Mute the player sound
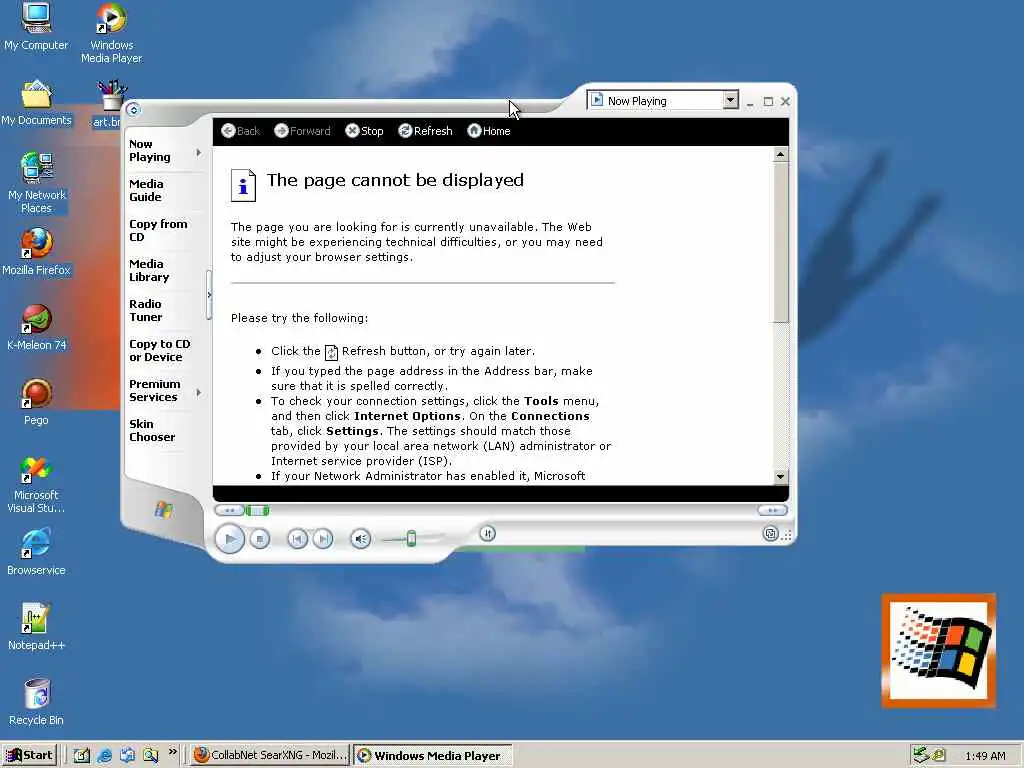 tap(360, 539)
